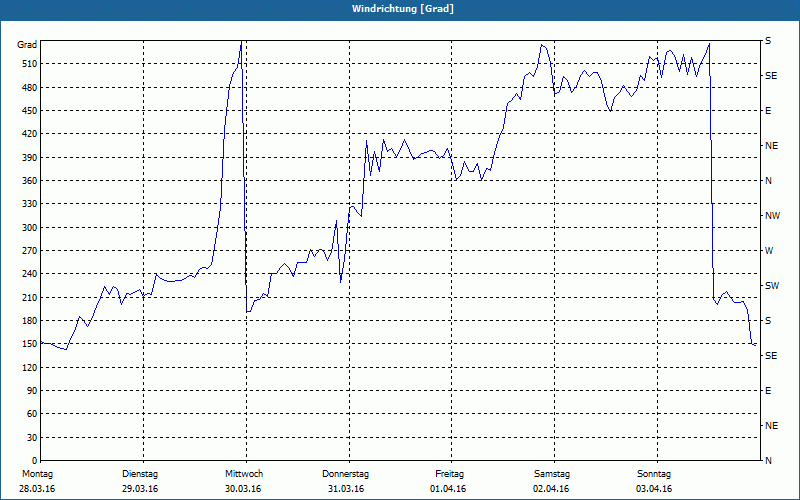Select the 240 y-axis label
Screen dimensions: 800x500
click(30, 274)
